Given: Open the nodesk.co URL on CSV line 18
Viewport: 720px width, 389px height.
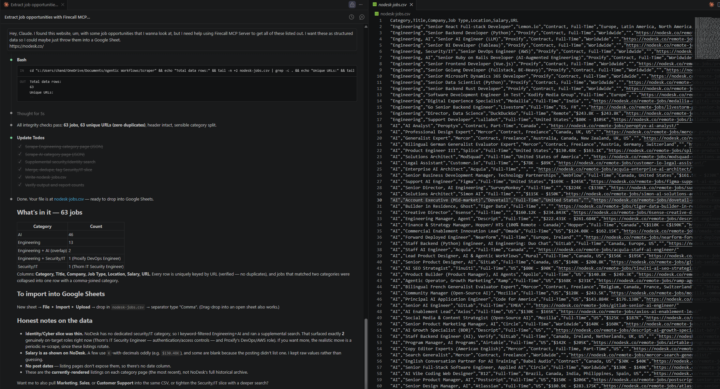Looking at the screenshot, I should coord(614,126).
